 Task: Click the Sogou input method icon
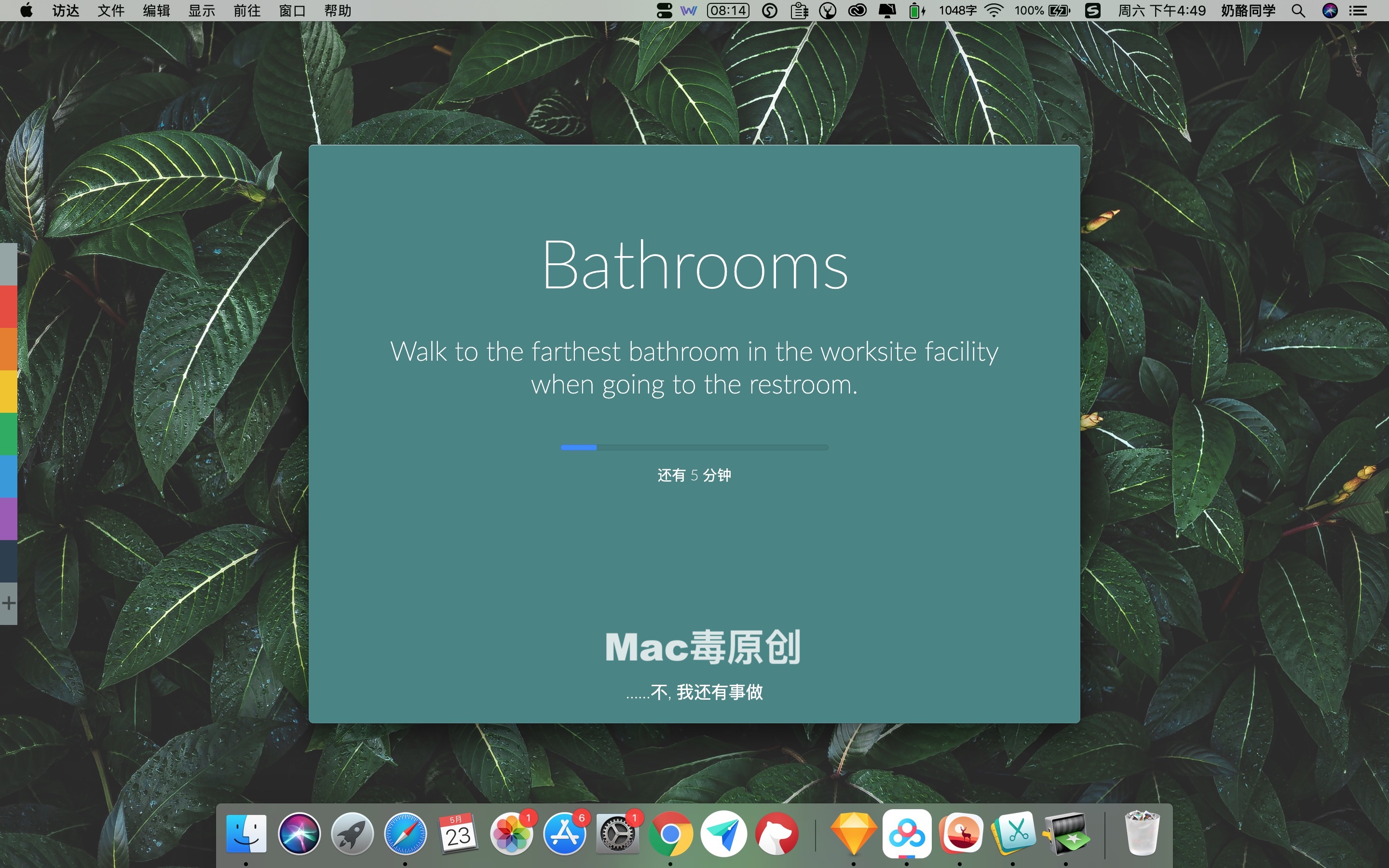[1093, 10]
